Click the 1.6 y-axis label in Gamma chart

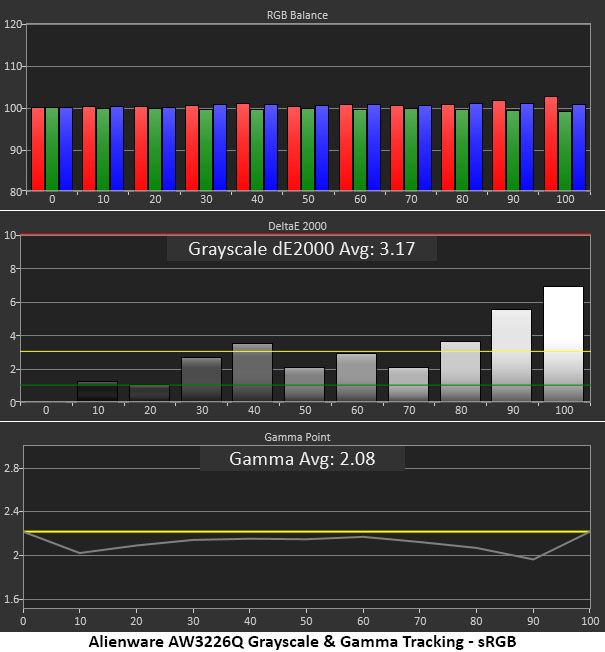click(11, 599)
